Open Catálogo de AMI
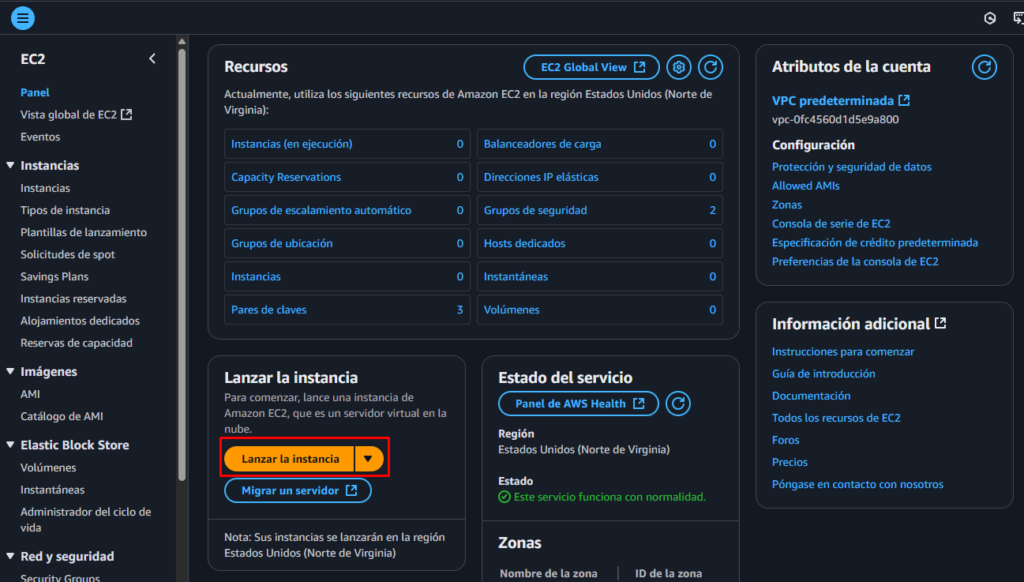This screenshot has height=582, width=1024. pyautogui.click(x=62, y=417)
